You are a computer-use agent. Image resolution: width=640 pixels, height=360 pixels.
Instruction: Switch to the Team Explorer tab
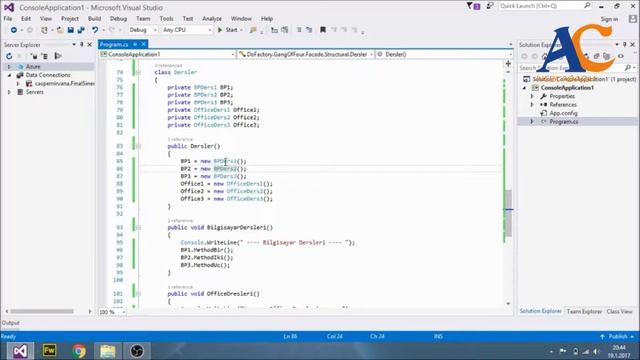point(584,311)
